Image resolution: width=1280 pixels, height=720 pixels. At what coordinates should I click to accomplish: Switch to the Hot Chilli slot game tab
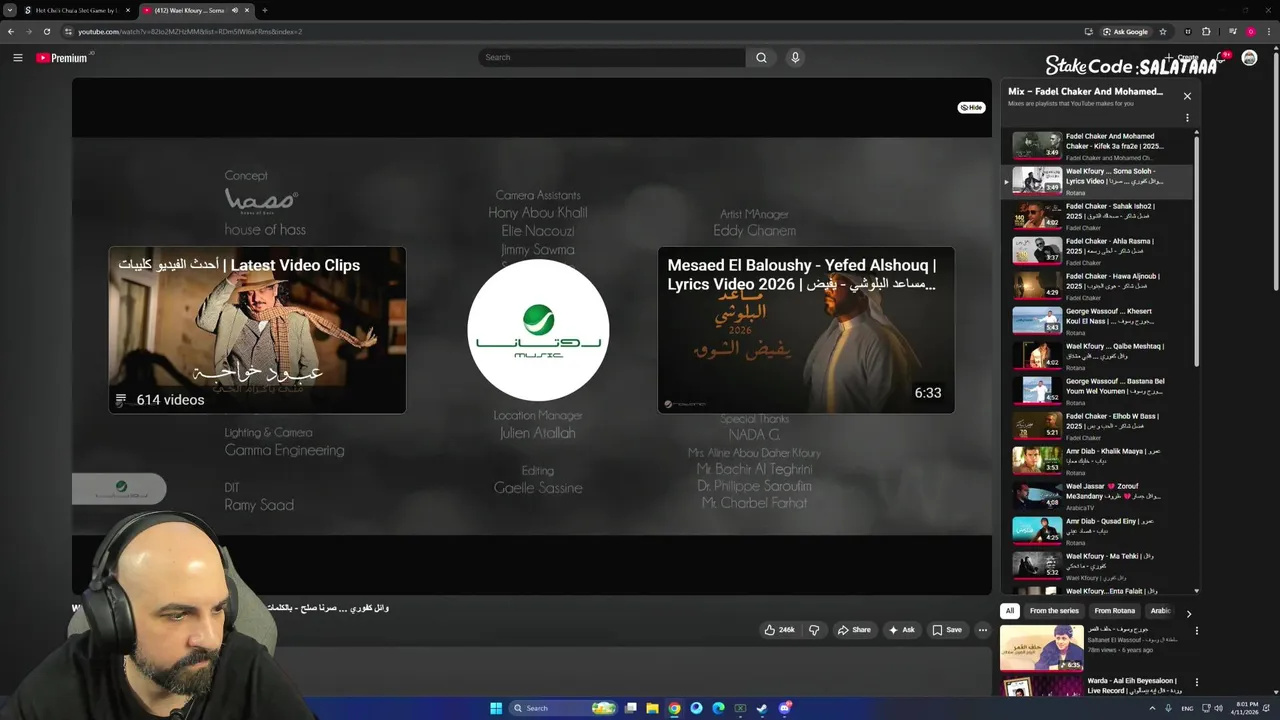tap(75, 10)
